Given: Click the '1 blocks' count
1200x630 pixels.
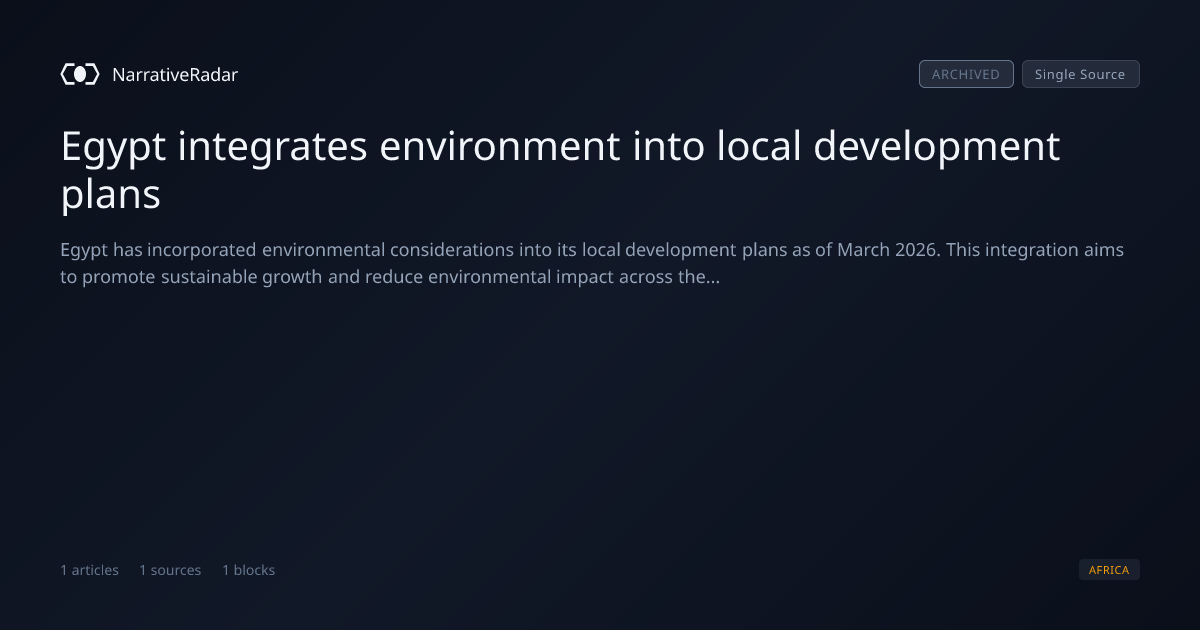Looking at the screenshot, I should click(x=248, y=570).
